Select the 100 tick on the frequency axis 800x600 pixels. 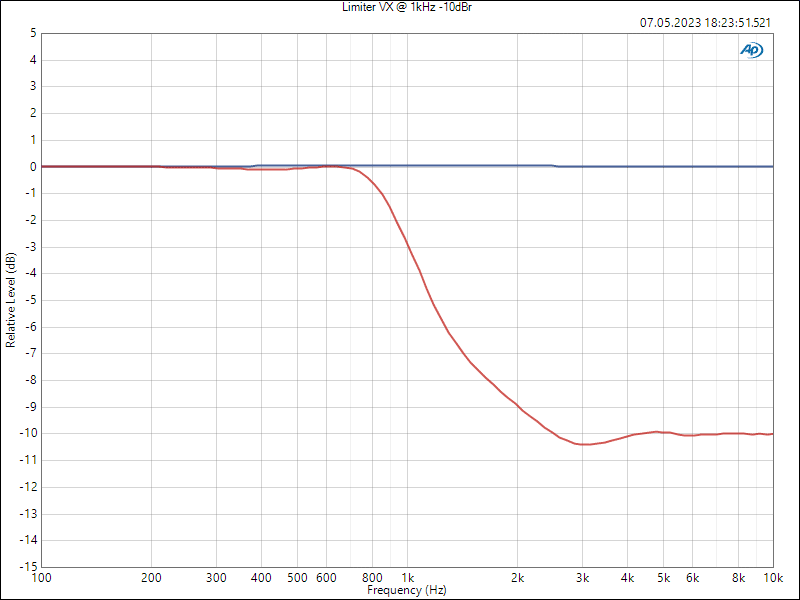click(42, 578)
